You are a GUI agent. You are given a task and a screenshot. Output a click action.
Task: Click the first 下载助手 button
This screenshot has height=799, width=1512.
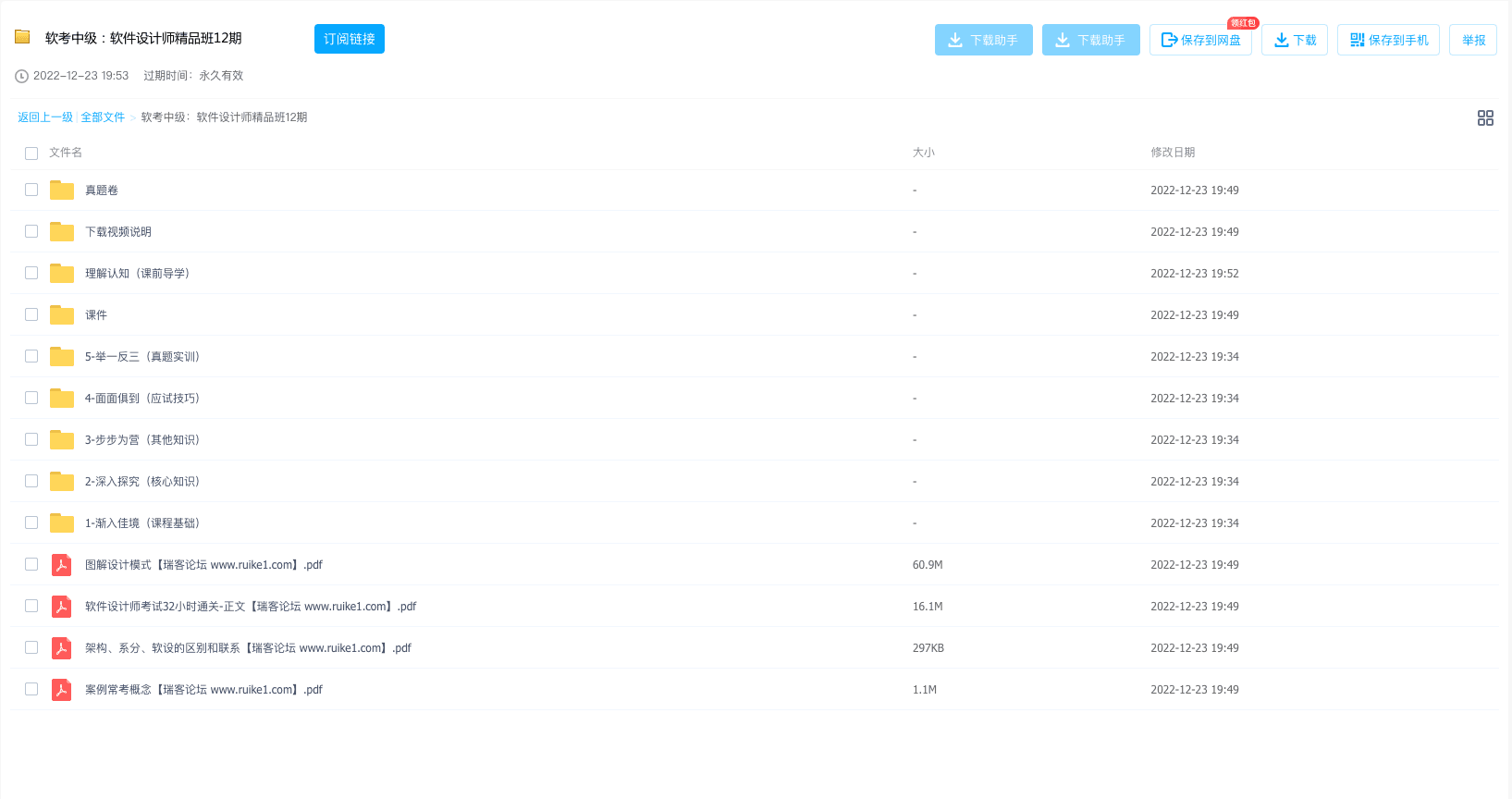[x=984, y=40]
